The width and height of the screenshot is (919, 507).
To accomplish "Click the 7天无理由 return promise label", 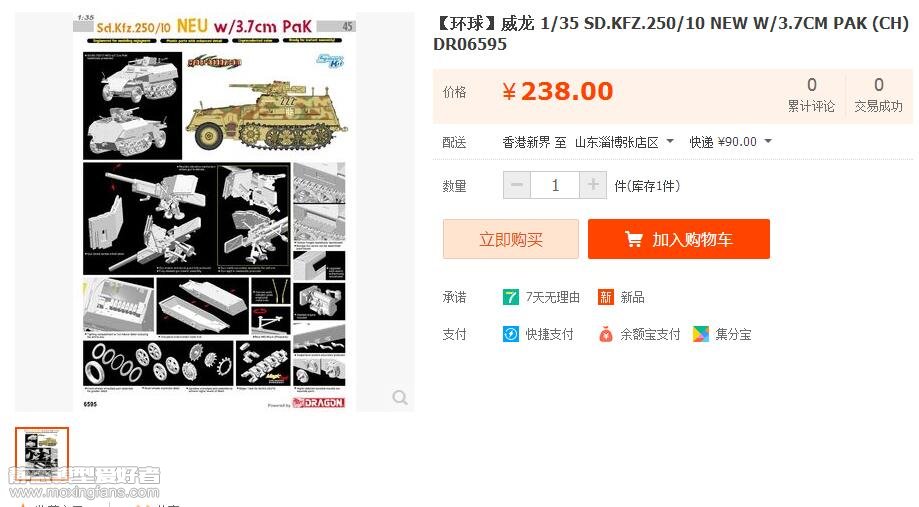I will pos(553,297).
